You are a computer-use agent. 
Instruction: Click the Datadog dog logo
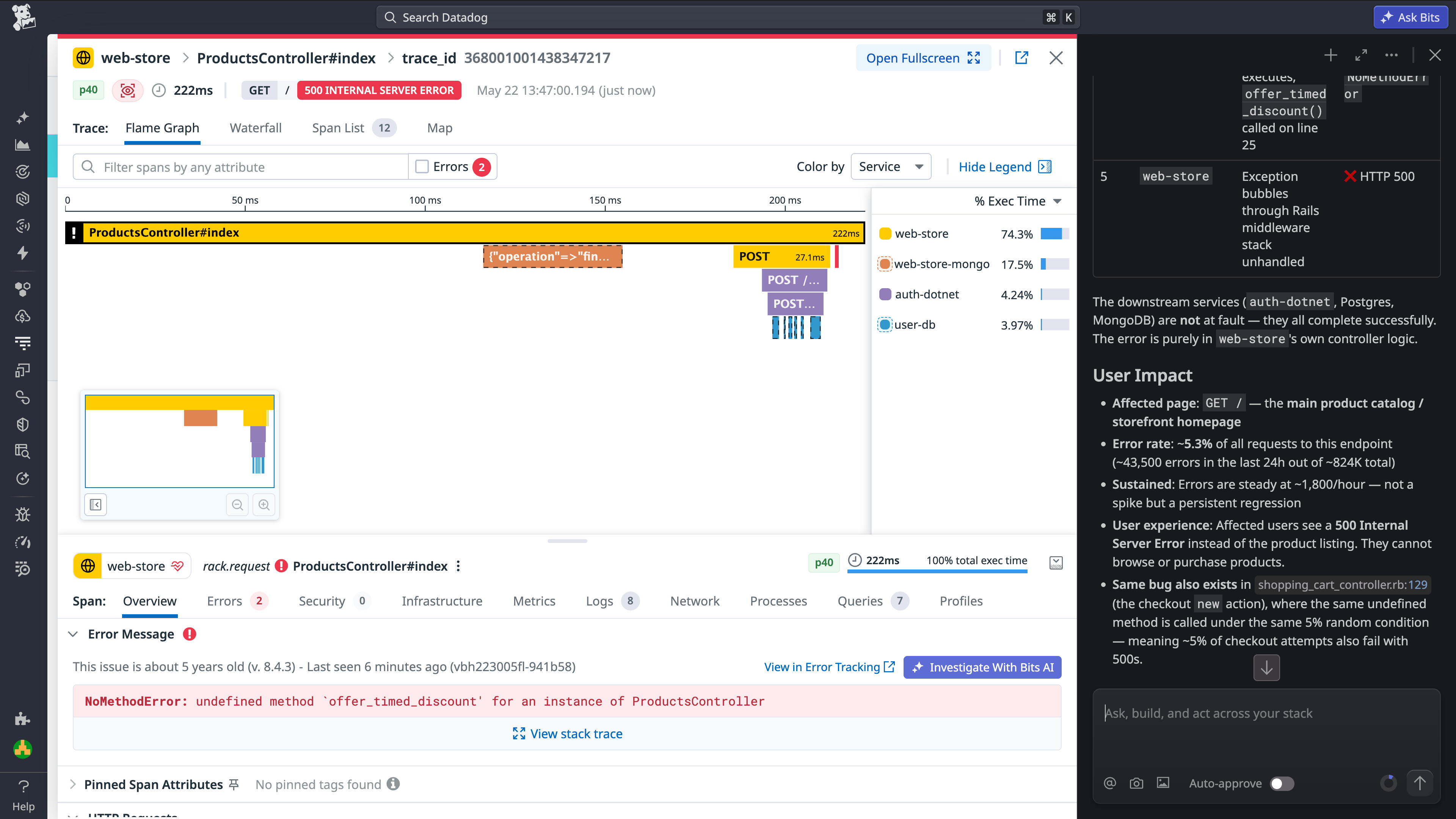click(x=23, y=17)
